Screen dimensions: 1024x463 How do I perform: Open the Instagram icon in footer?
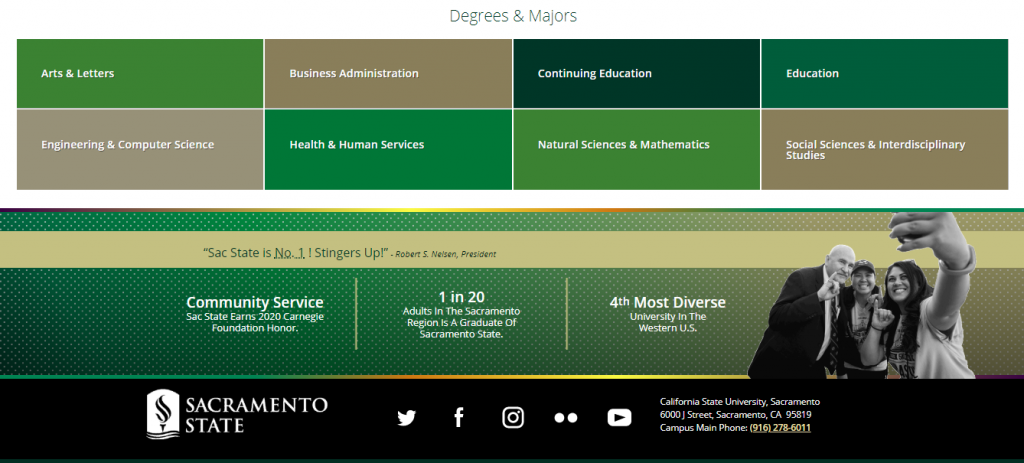pos(513,417)
